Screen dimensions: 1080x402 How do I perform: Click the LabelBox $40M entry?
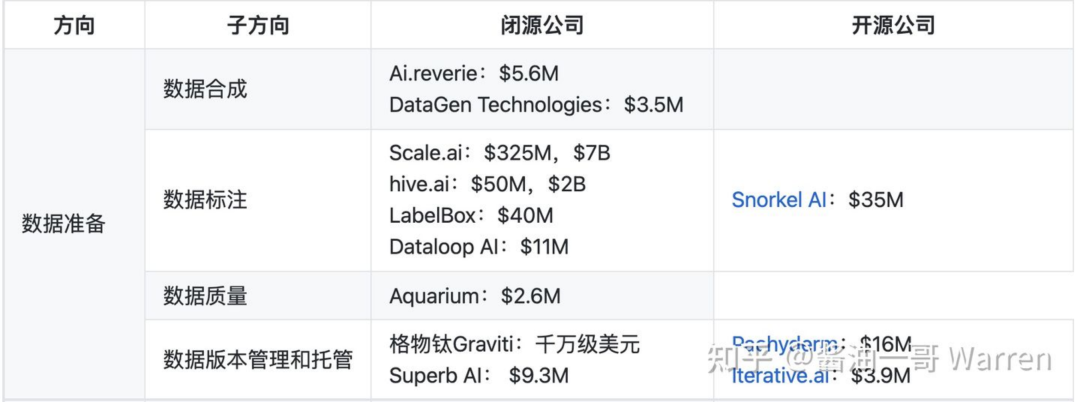[471, 215]
